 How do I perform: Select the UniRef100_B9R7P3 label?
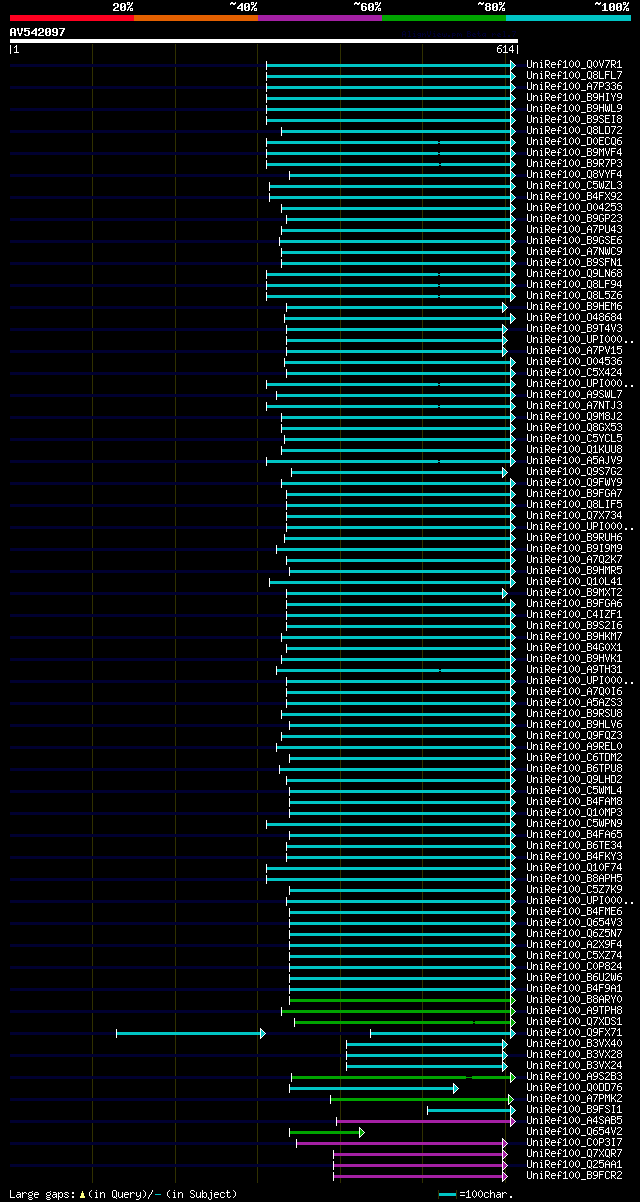[x=574, y=163]
